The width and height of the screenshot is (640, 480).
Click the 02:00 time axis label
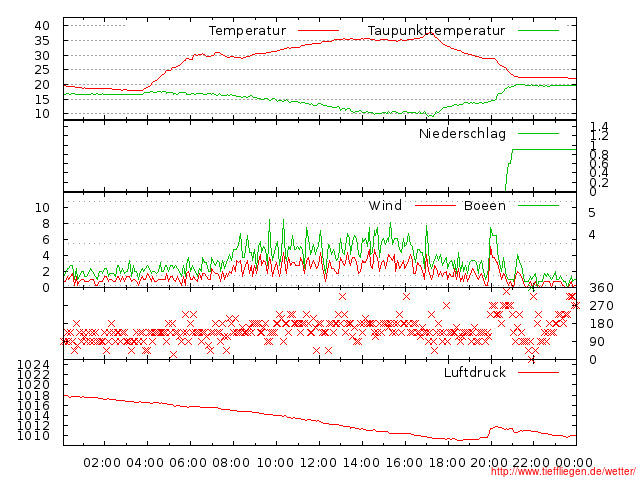click(x=102, y=463)
